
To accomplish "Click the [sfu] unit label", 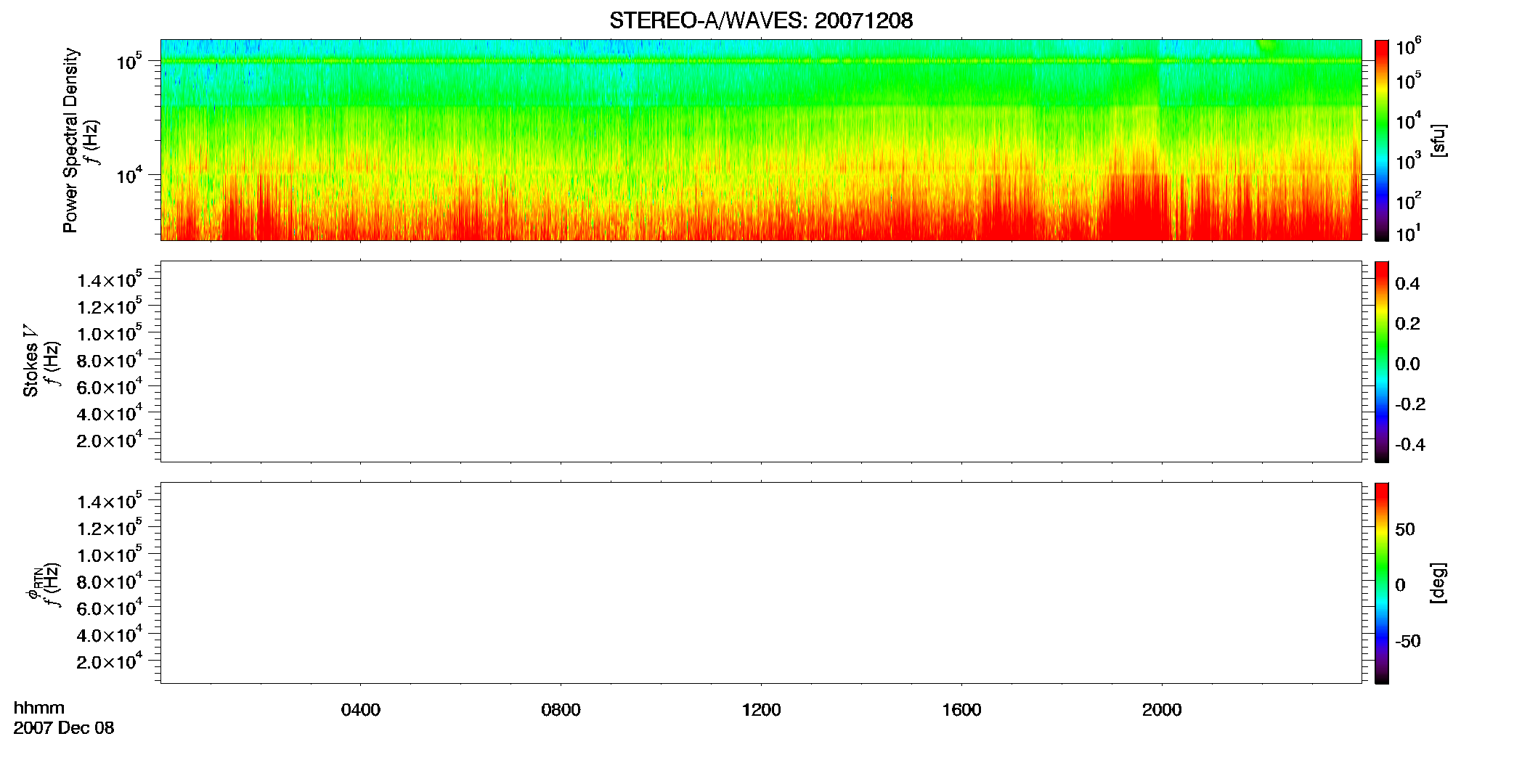I will pos(1438,140).
